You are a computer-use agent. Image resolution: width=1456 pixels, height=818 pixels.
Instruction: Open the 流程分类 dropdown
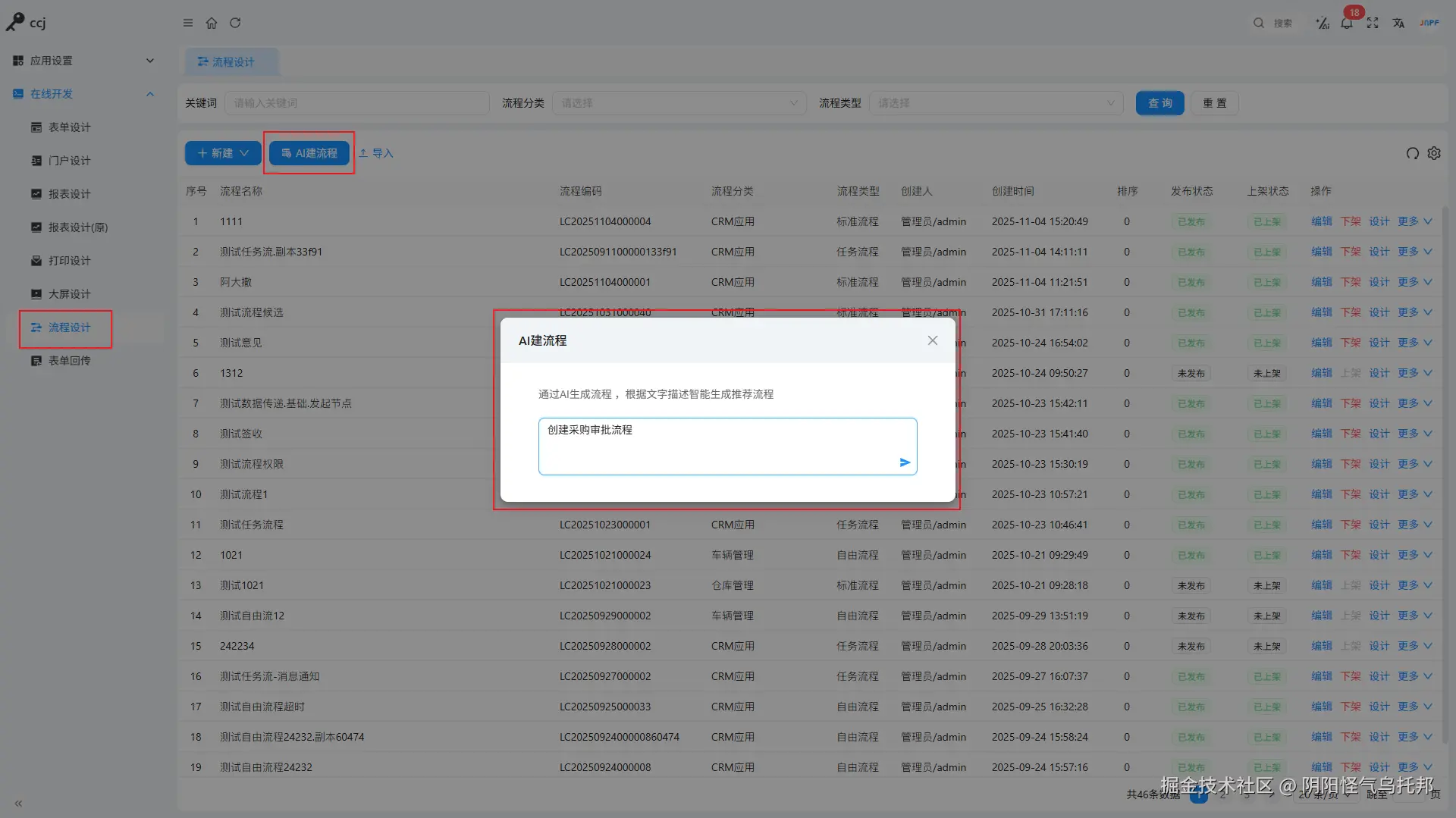(x=679, y=103)
